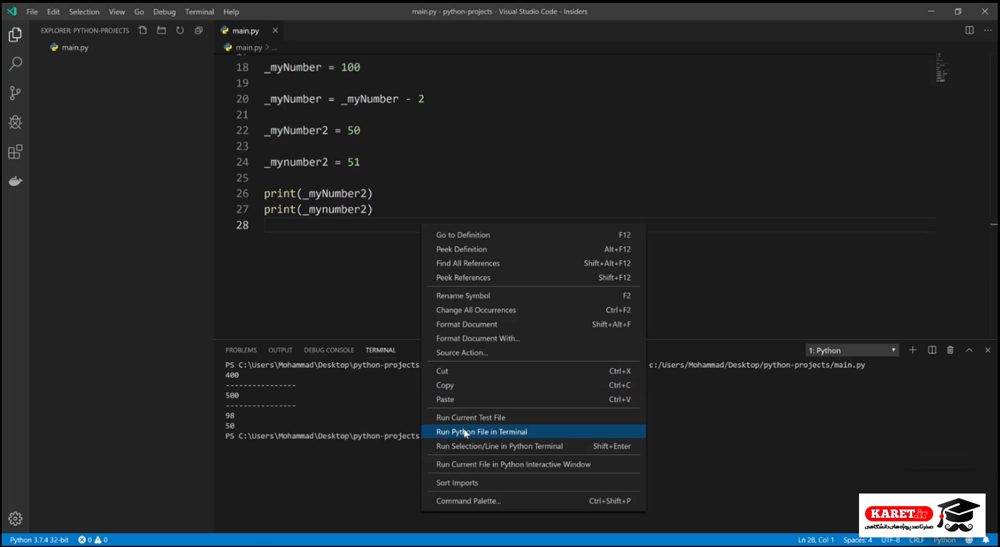The width and height of the screenshot is (1000, 547).
Task: Collapse all folders in Explorer icon
Action: click(199, 30)
